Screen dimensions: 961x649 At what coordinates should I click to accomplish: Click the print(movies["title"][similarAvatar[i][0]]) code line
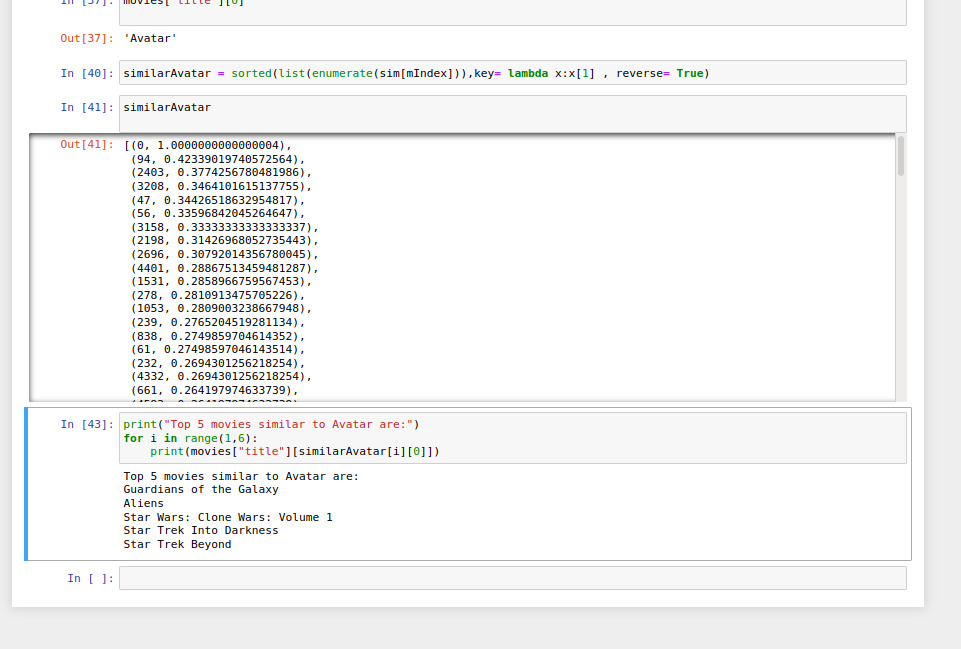(295, 452)
